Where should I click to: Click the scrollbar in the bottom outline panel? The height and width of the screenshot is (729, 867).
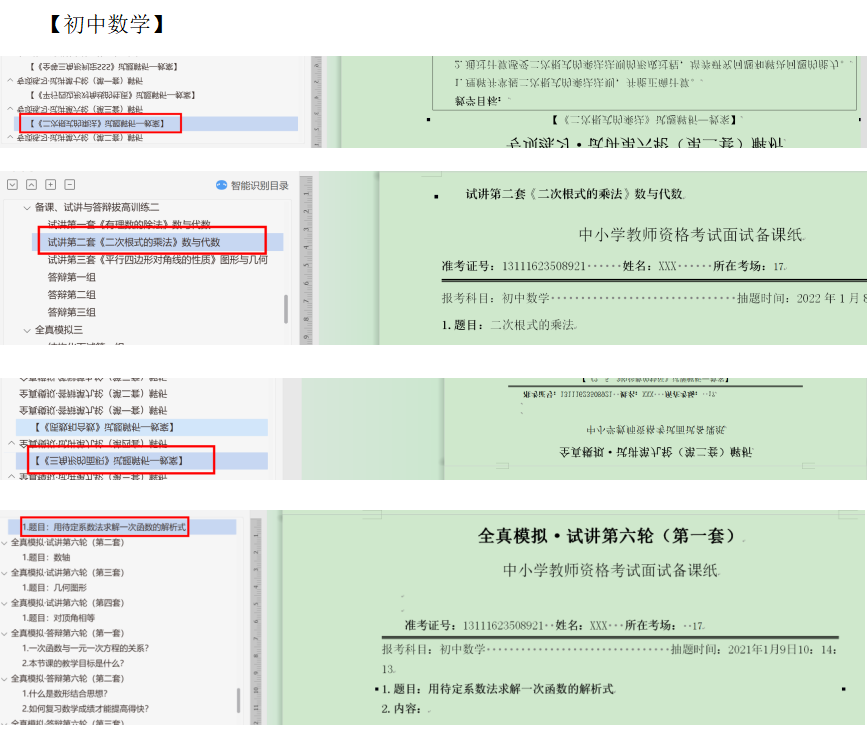[238, 699]
